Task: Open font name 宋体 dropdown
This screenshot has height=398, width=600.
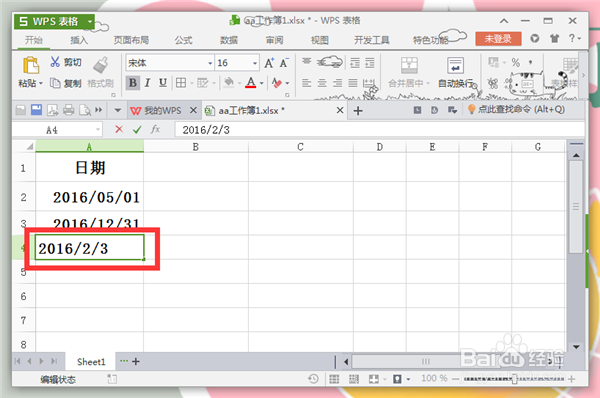Action: [x=210, y=63]
